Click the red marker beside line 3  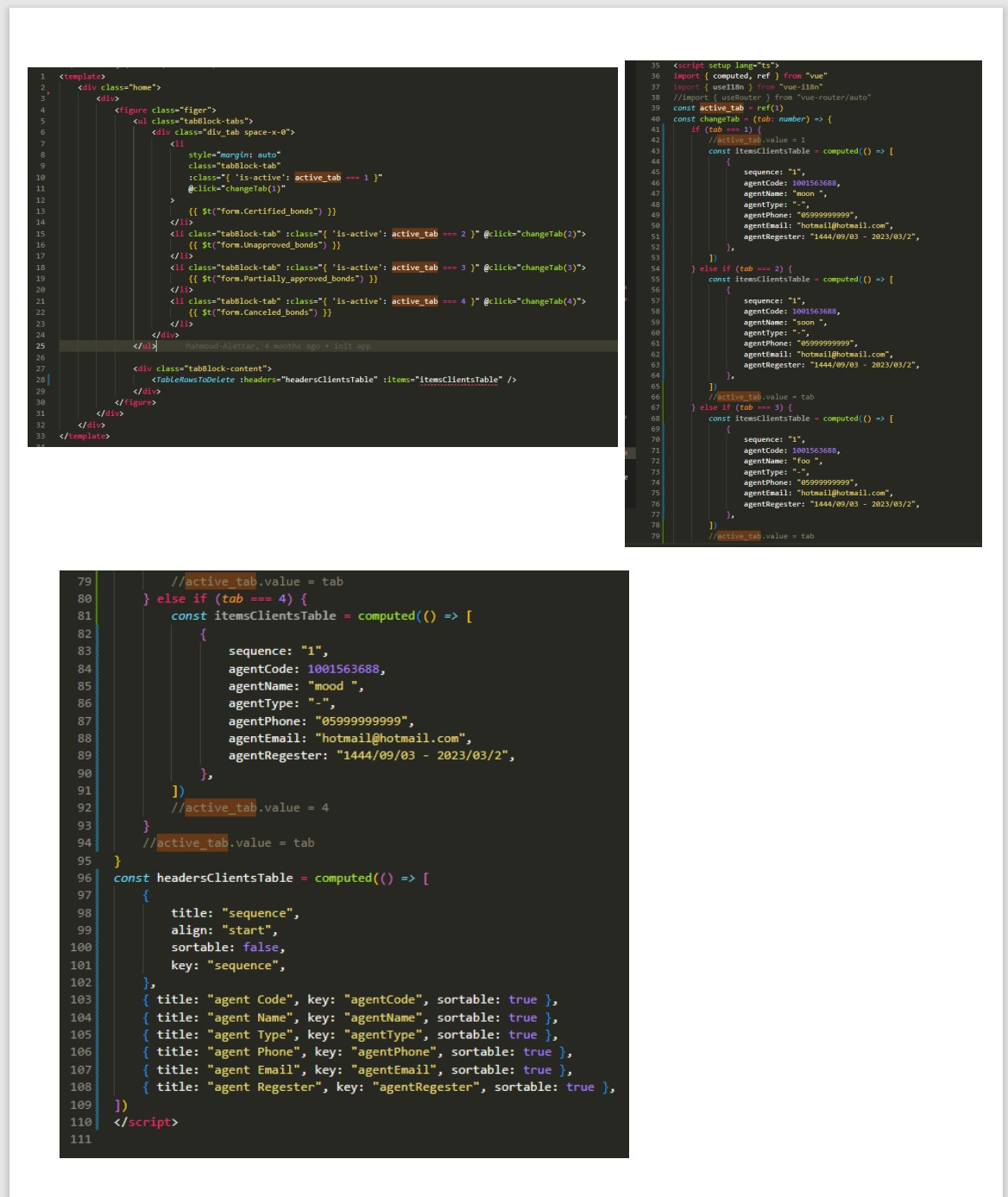point(48,94)
